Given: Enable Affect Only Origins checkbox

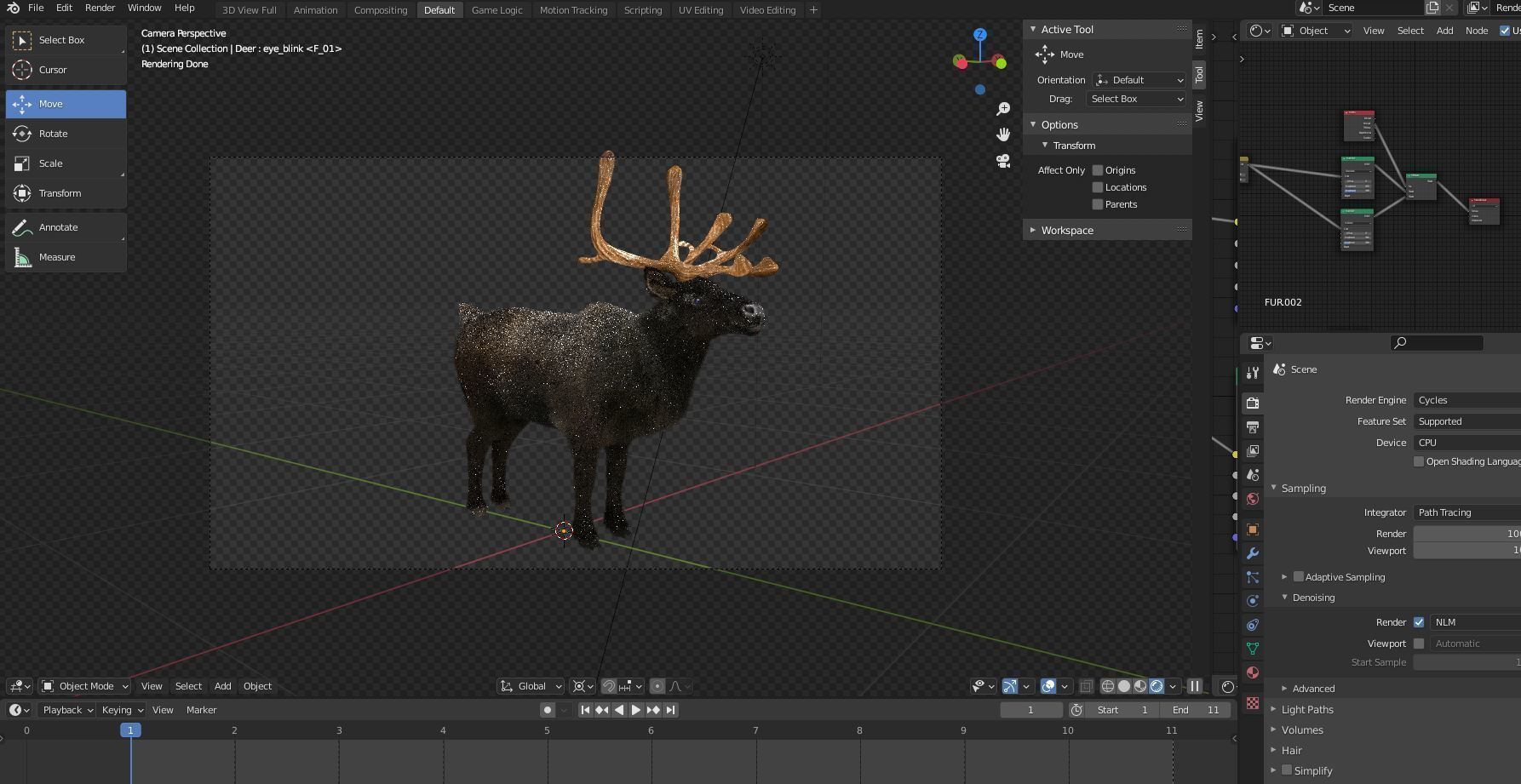Looking at the screenshot, I should 1098,170.
